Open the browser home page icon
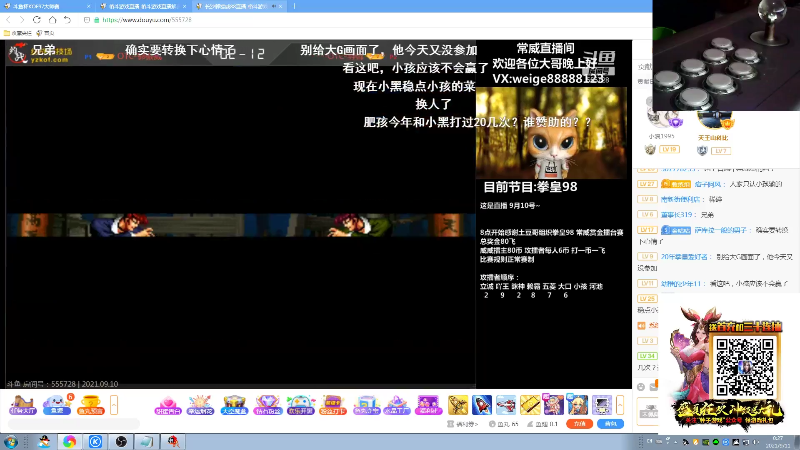The image size is (800, 450). pyautogui.click(x=53, y=20)
